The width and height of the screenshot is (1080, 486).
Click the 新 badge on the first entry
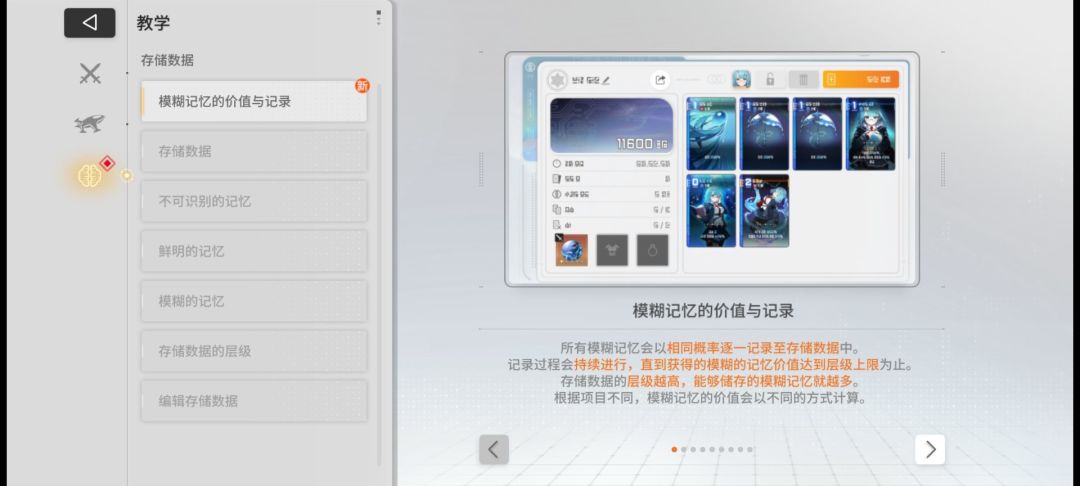pyautogui.click(x=362, y=86)
